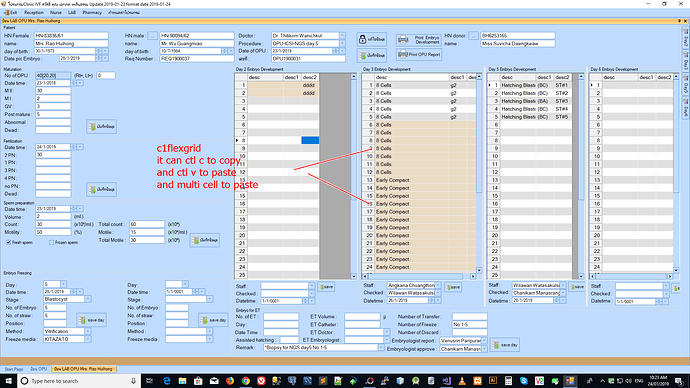Click the MII input field
Screen dimensions: 690x388
coord(53,91)
